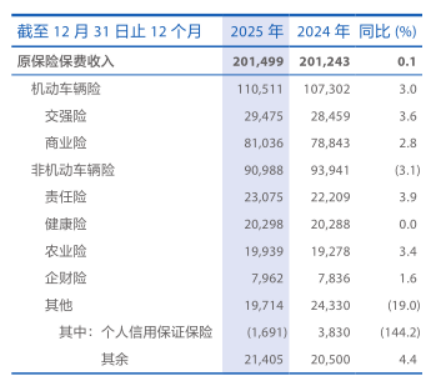Click the row label 非机动车辆险
The image size is (432, 387).
73,170
